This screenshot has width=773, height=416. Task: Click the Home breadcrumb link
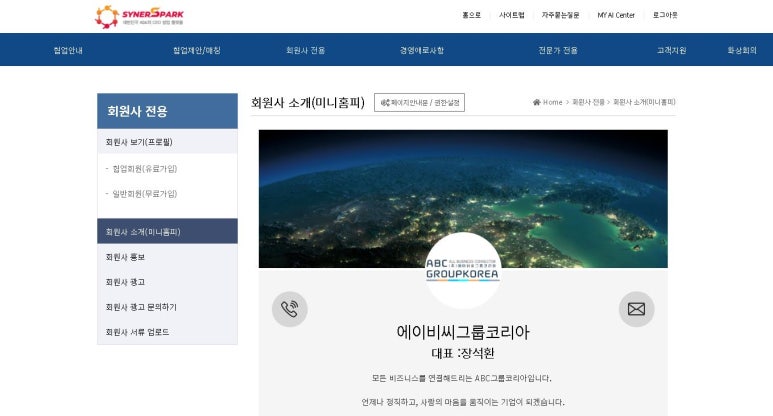pyautogui.click(x=552, y=102)
